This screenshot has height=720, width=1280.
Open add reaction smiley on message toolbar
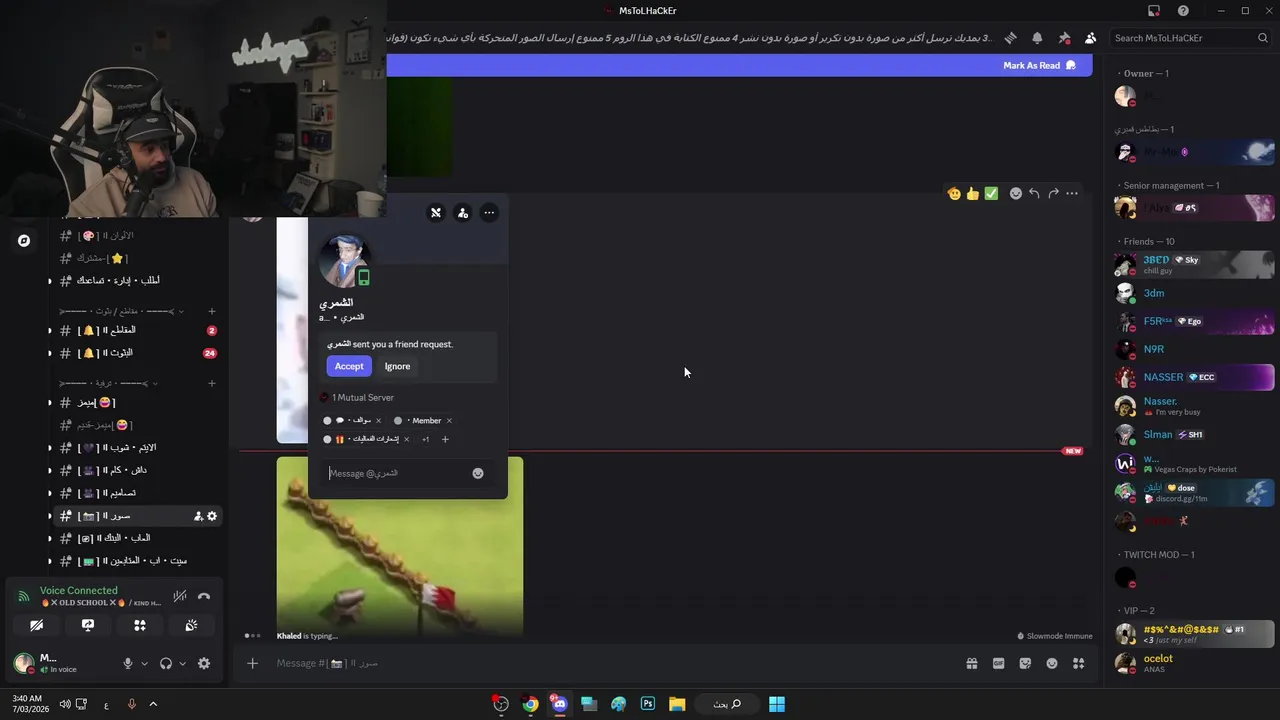1016,193
